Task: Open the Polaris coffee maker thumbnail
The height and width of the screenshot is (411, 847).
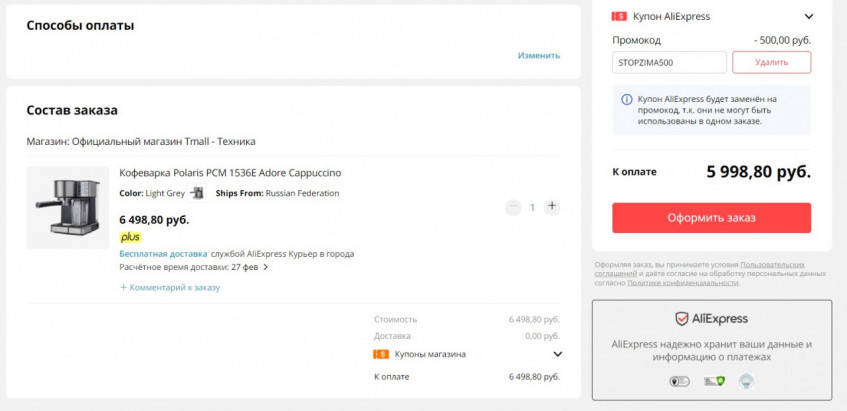Action: 68,207
